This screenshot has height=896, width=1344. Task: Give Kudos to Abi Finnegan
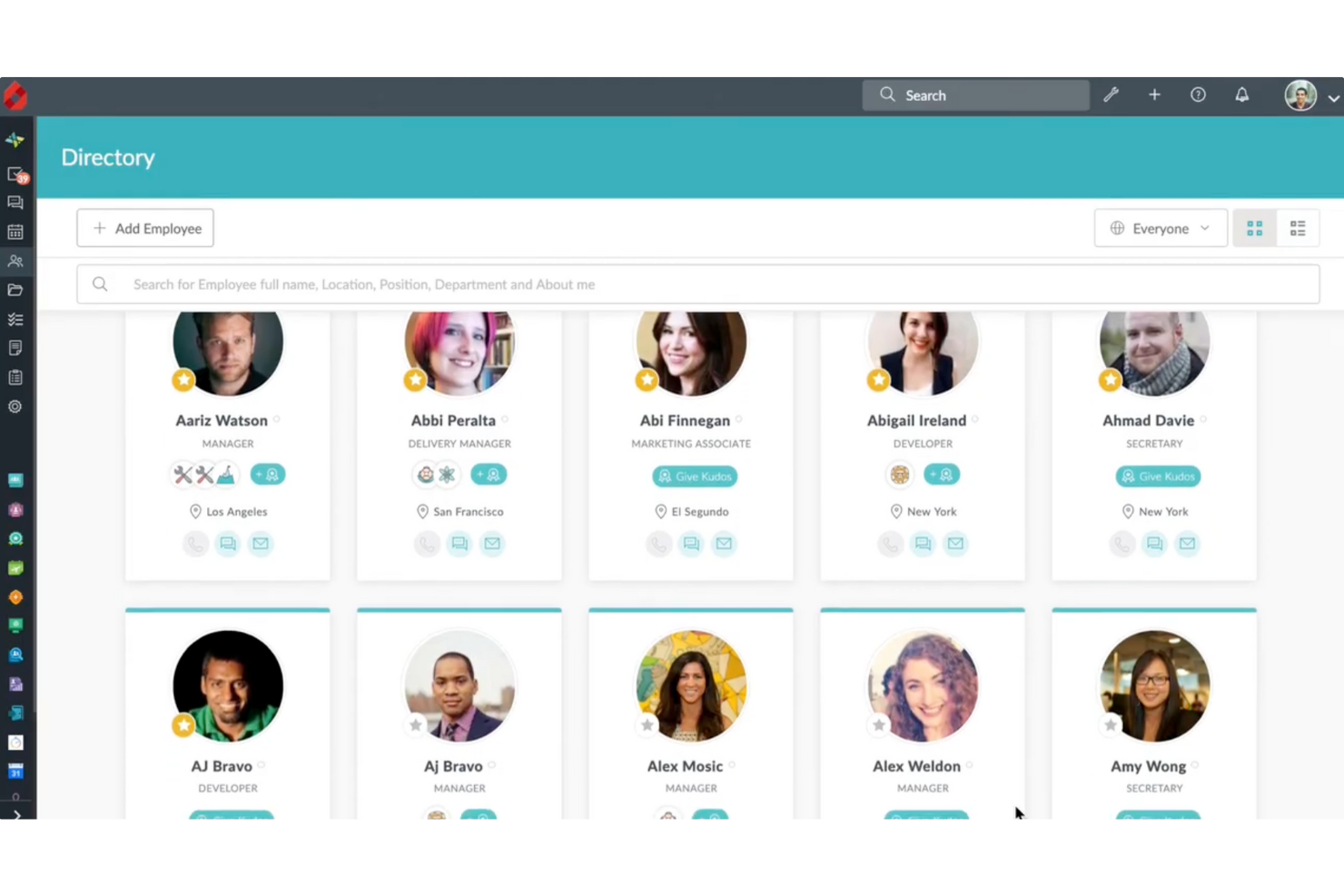click(694, 476)
